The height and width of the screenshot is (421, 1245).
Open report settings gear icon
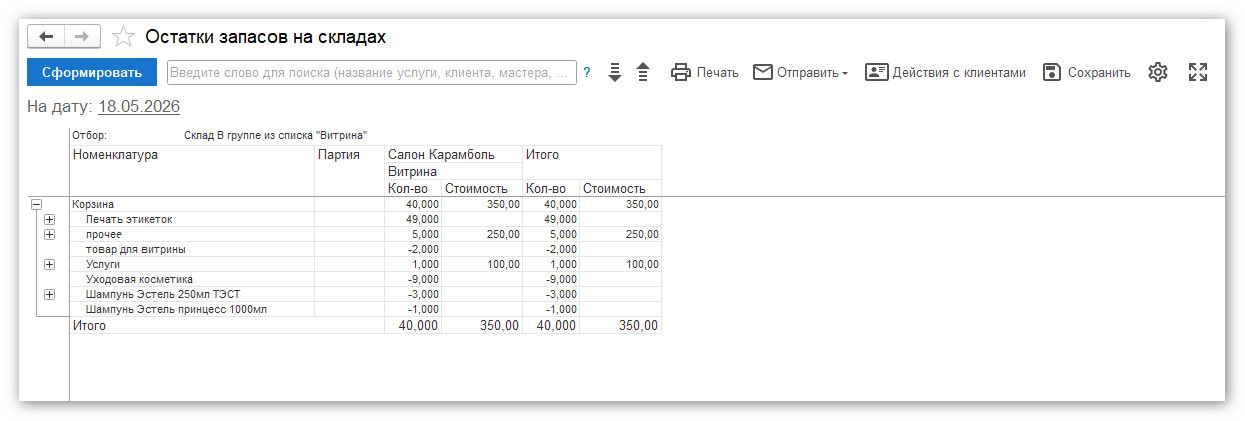(1158, 72)
